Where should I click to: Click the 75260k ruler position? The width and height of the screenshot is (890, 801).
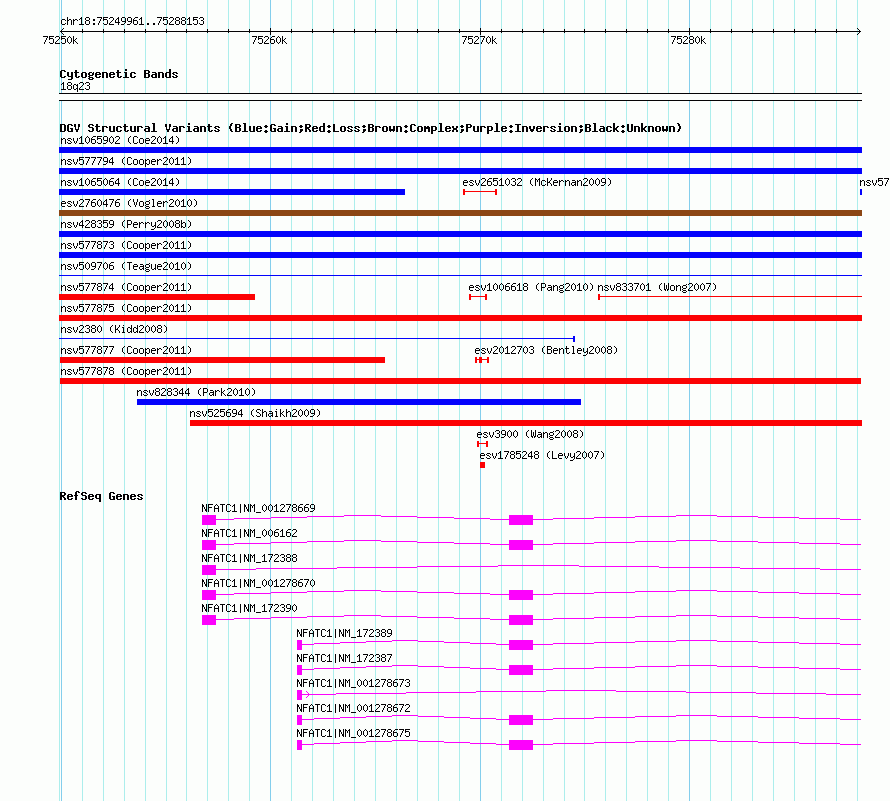pos(269,40)
